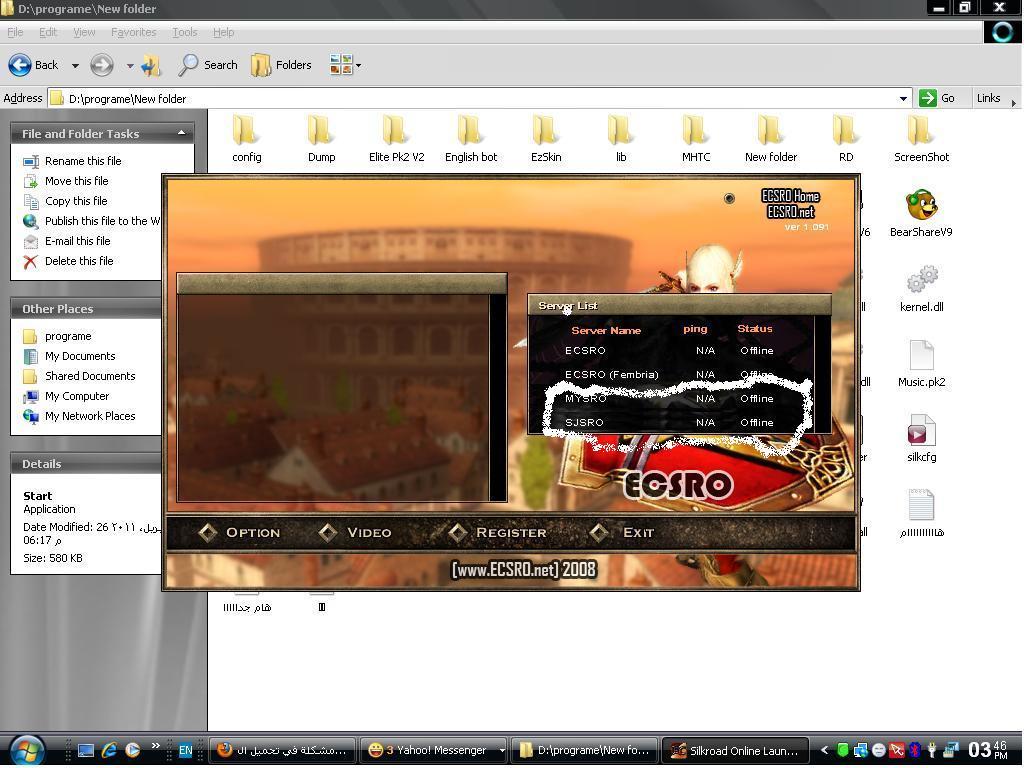Select the silkcfg file icon
The width and height of the screenshot is (1024, 768).
pos(921,432)
